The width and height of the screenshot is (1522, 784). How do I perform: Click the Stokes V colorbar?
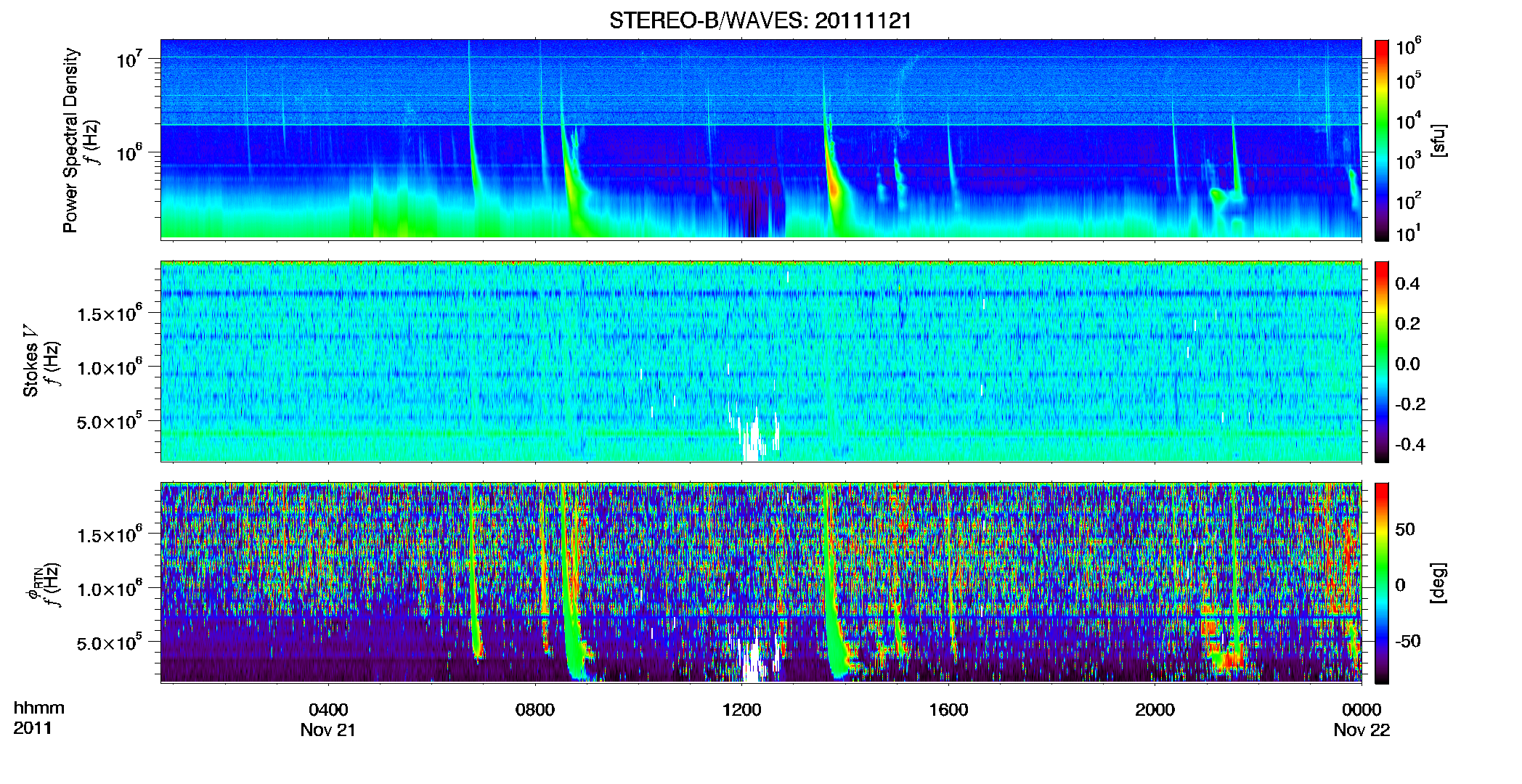(x=1382, y=362)
